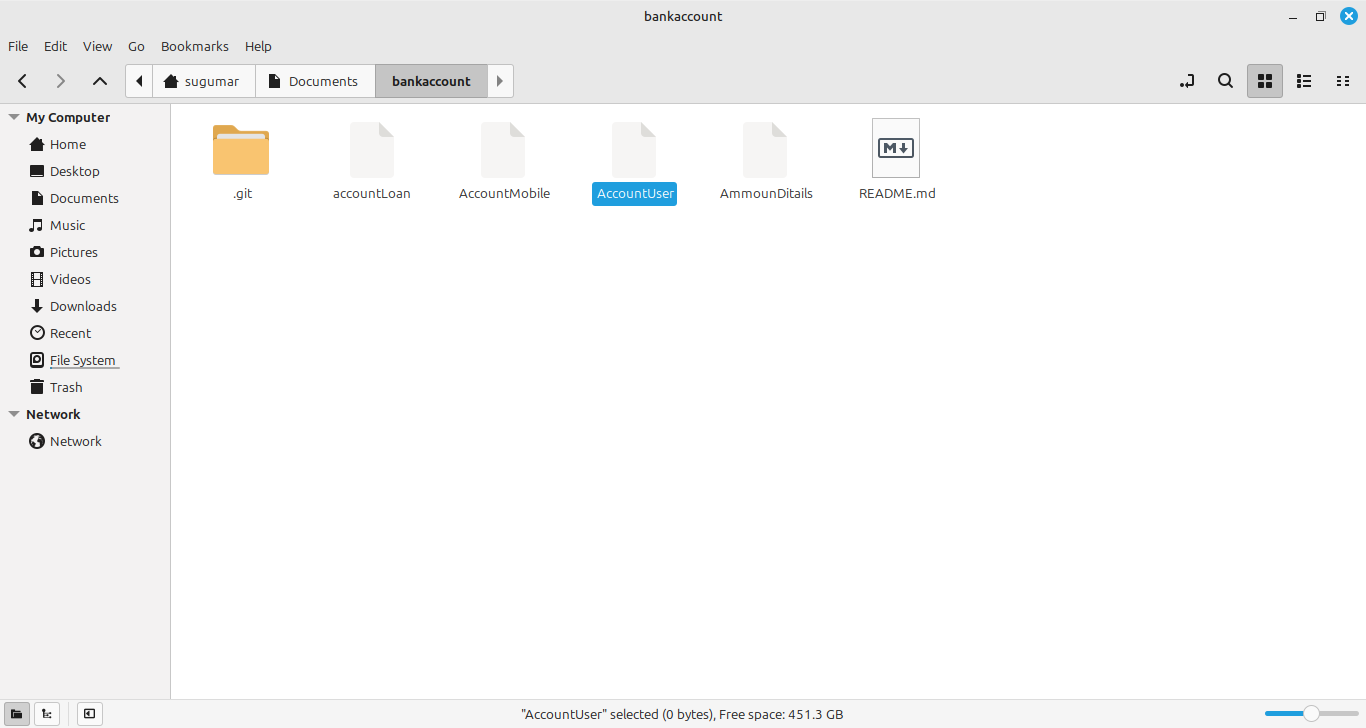Click the AccountUser file name label
This screenshot has width=1366, height=728.
[x=635, y=194]
